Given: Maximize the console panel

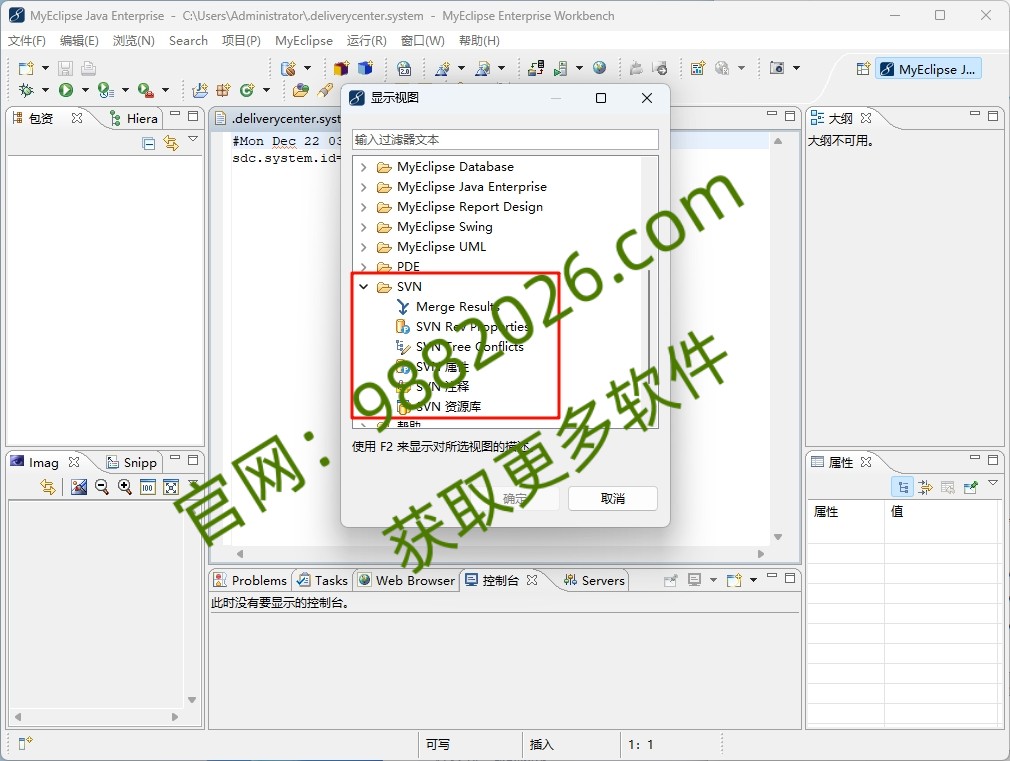Looking at the screenshot, I should click(x=790, y=578).
